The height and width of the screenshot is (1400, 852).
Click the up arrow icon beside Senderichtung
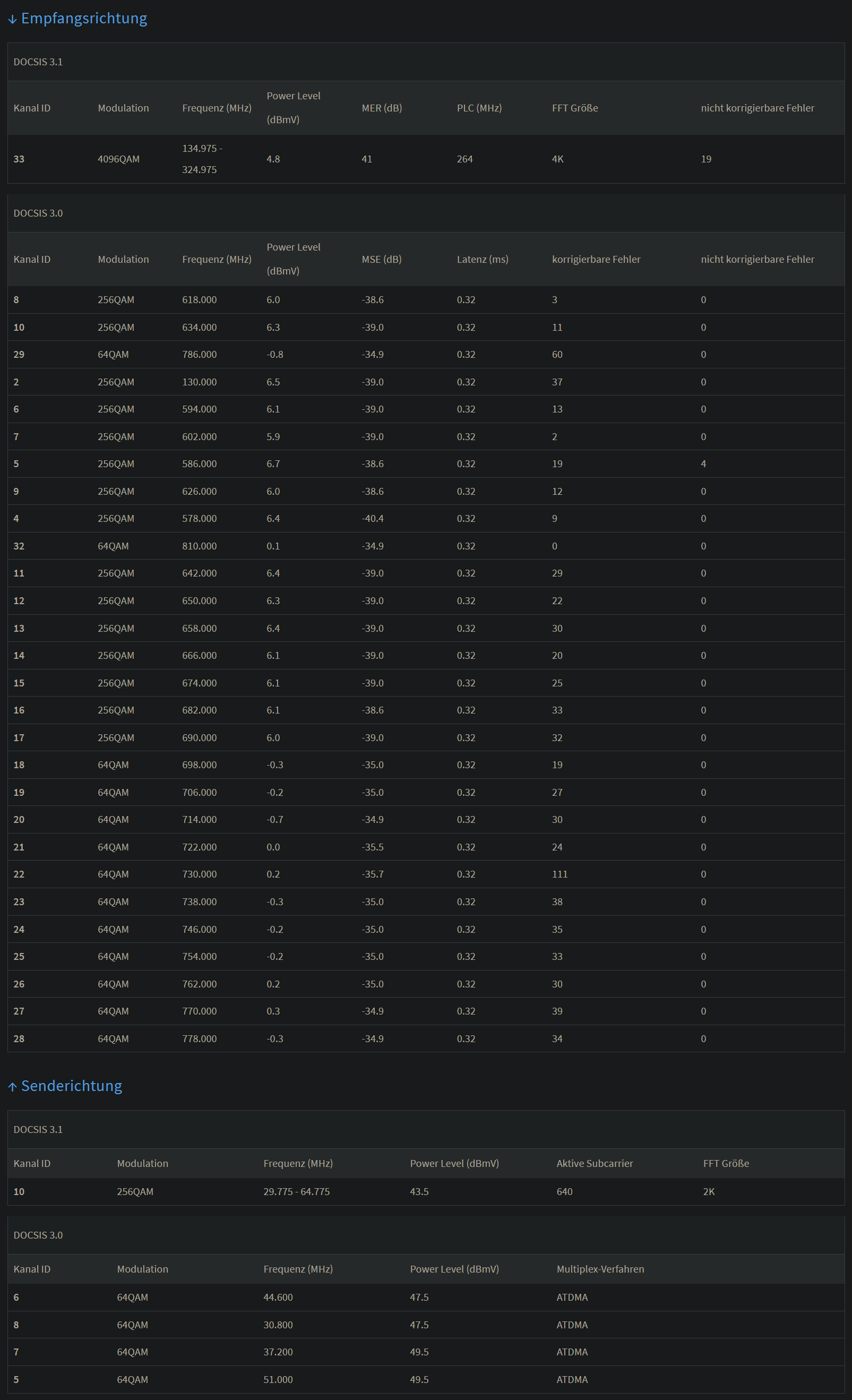[13, 1087]
